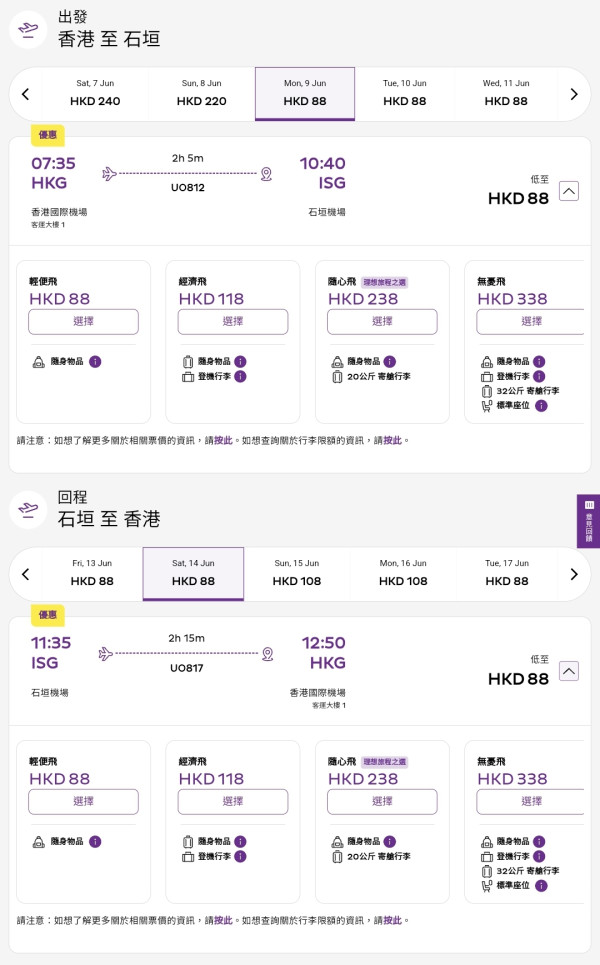Open 標準座位 info icon in return 無憂飛 card
Screen dimensions: 600x965
tap(541, 886)
